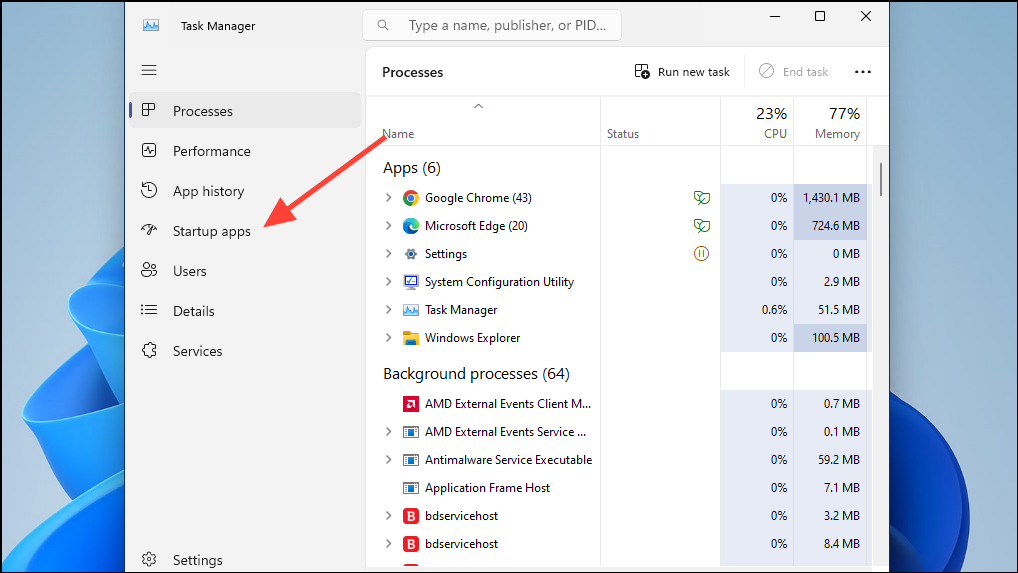
Task: Click the Antimalware Service Executable icon
Action: [410, 460]
